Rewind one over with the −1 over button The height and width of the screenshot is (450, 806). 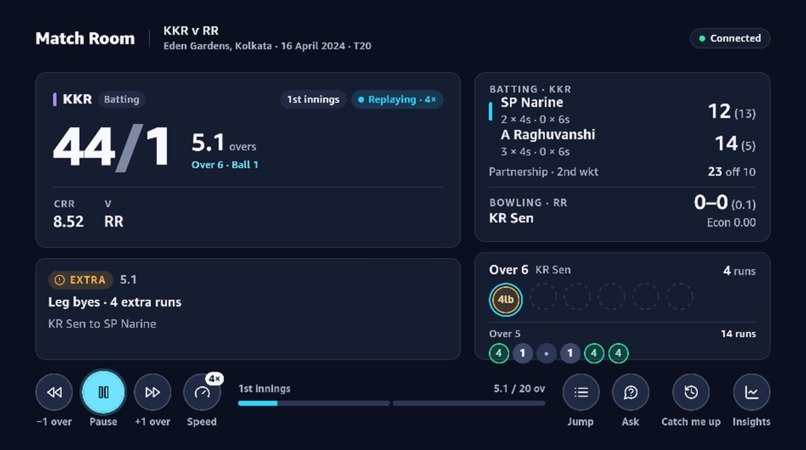[54, 392]
